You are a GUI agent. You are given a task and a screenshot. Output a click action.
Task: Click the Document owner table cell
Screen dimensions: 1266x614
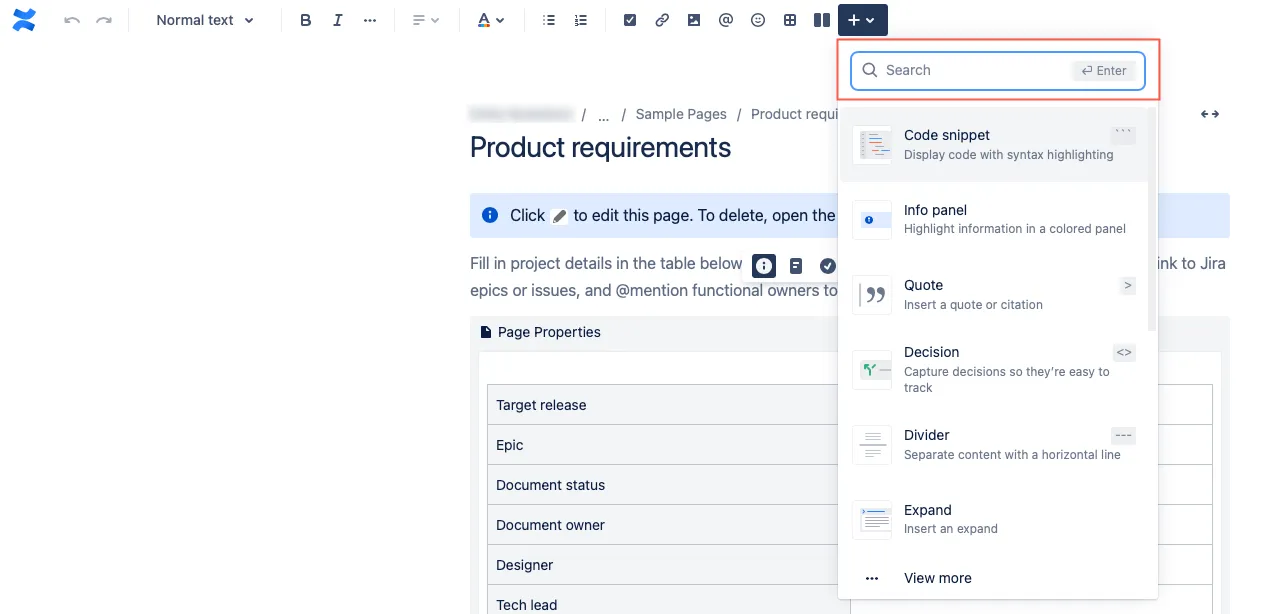click(x=668, y=525)
